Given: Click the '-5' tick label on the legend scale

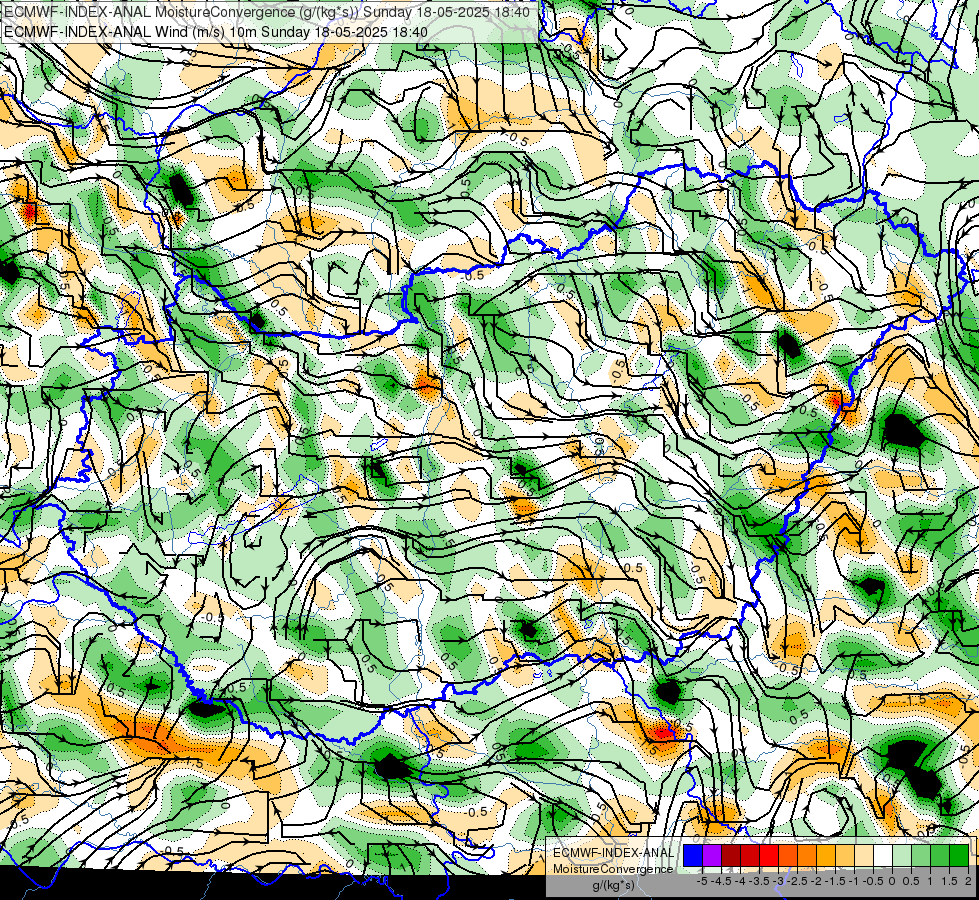Looking at the screenshot, I should [702, 881].
